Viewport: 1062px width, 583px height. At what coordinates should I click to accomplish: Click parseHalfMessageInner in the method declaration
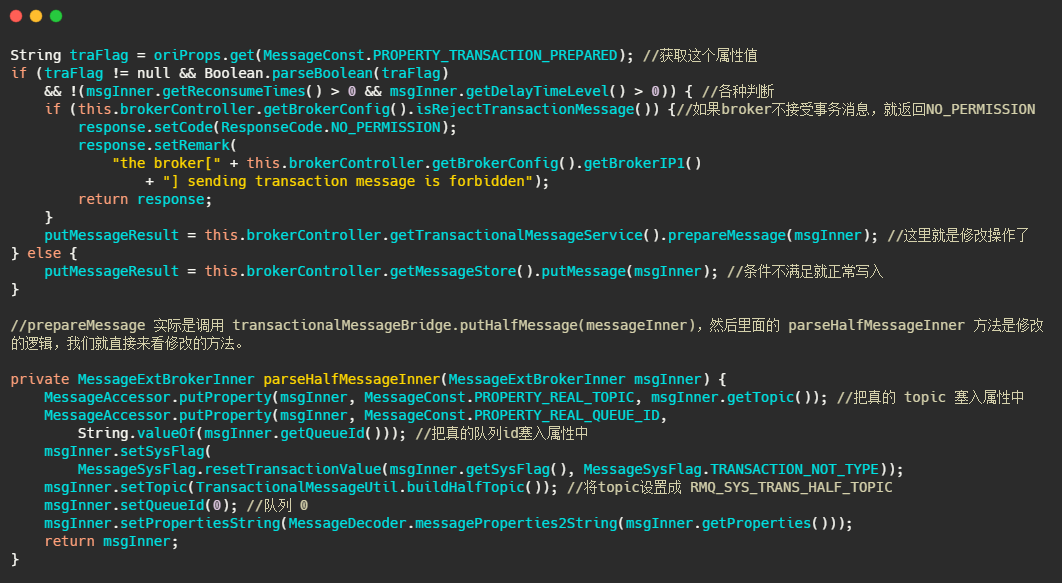[352, 379]
